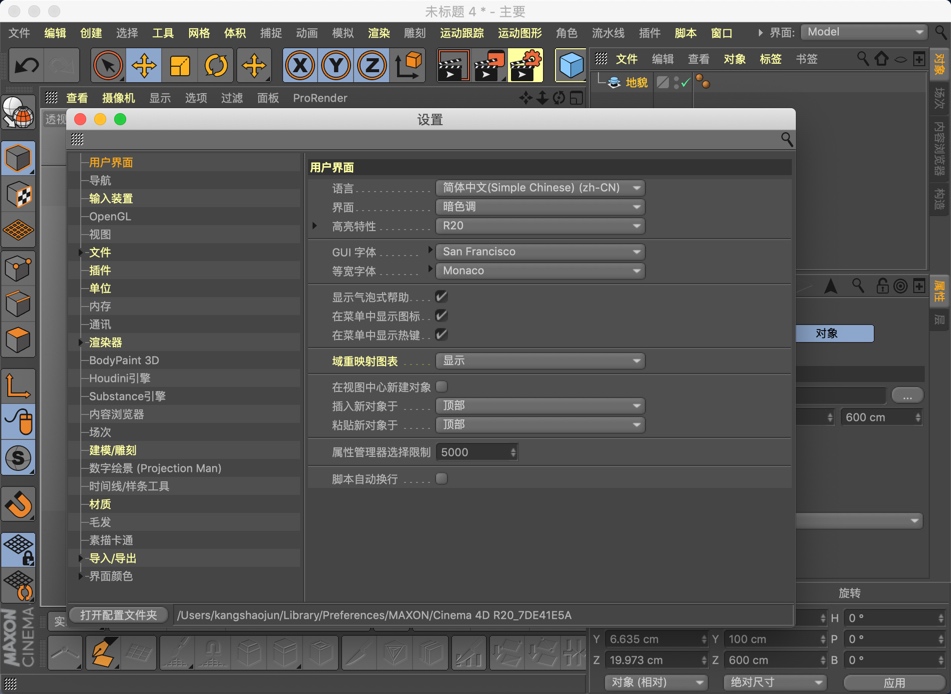Add a Cube primitive object
Viewport: 951px width, 694px height.
tap(571, 65)
